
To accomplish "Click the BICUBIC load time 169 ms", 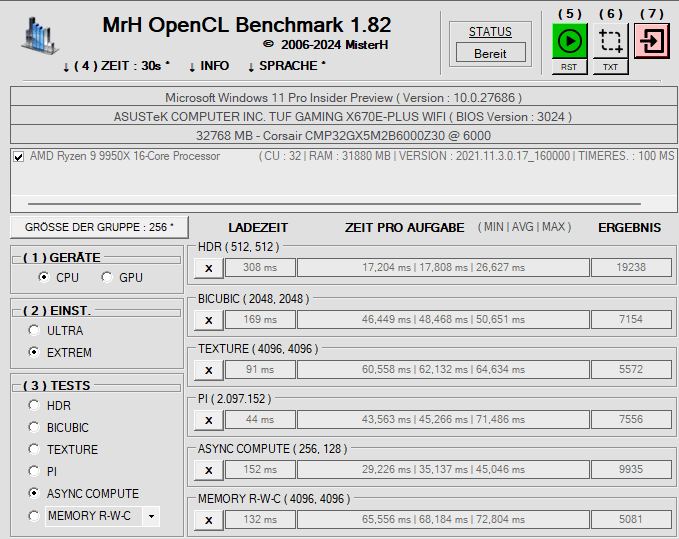I will tap(260, 320).
